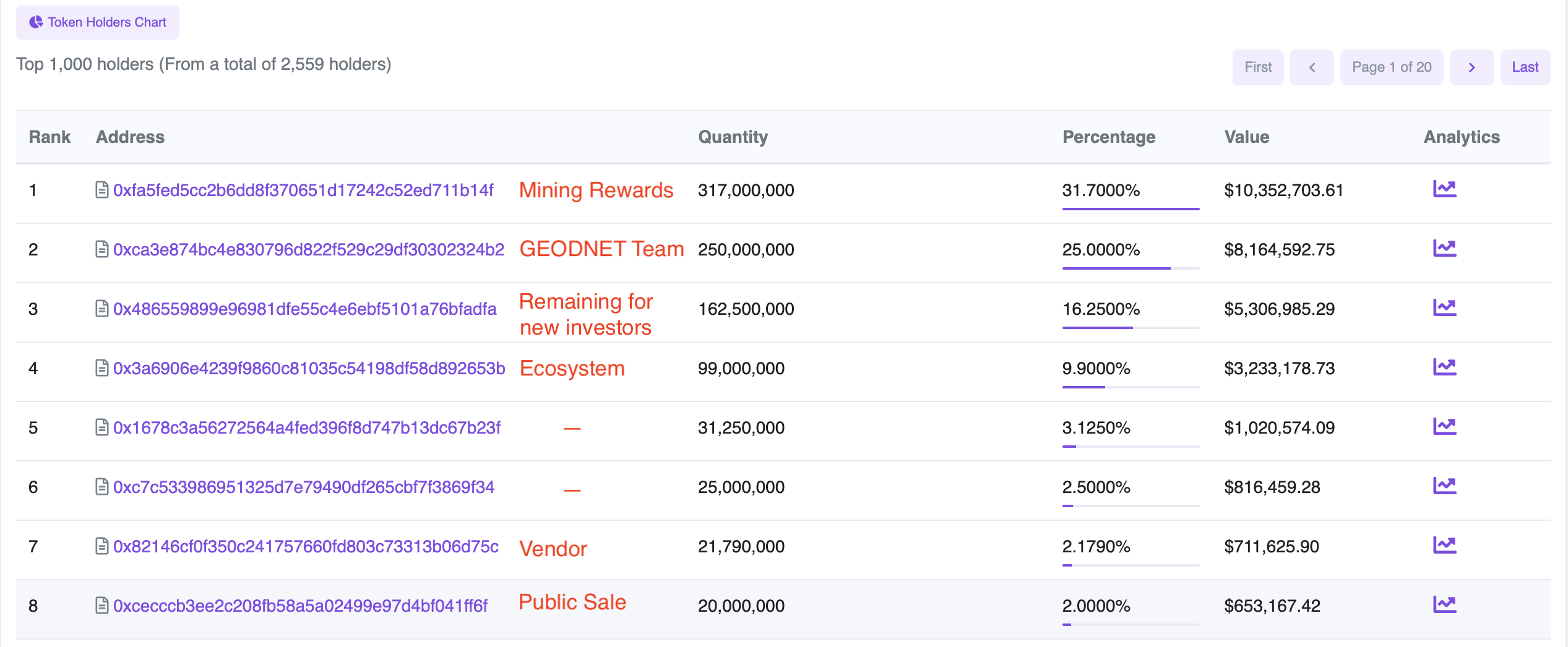Open address starting 0x1678c3a56272 link
The width and height of the screenshot is (1568, 647).
(306, 427)
